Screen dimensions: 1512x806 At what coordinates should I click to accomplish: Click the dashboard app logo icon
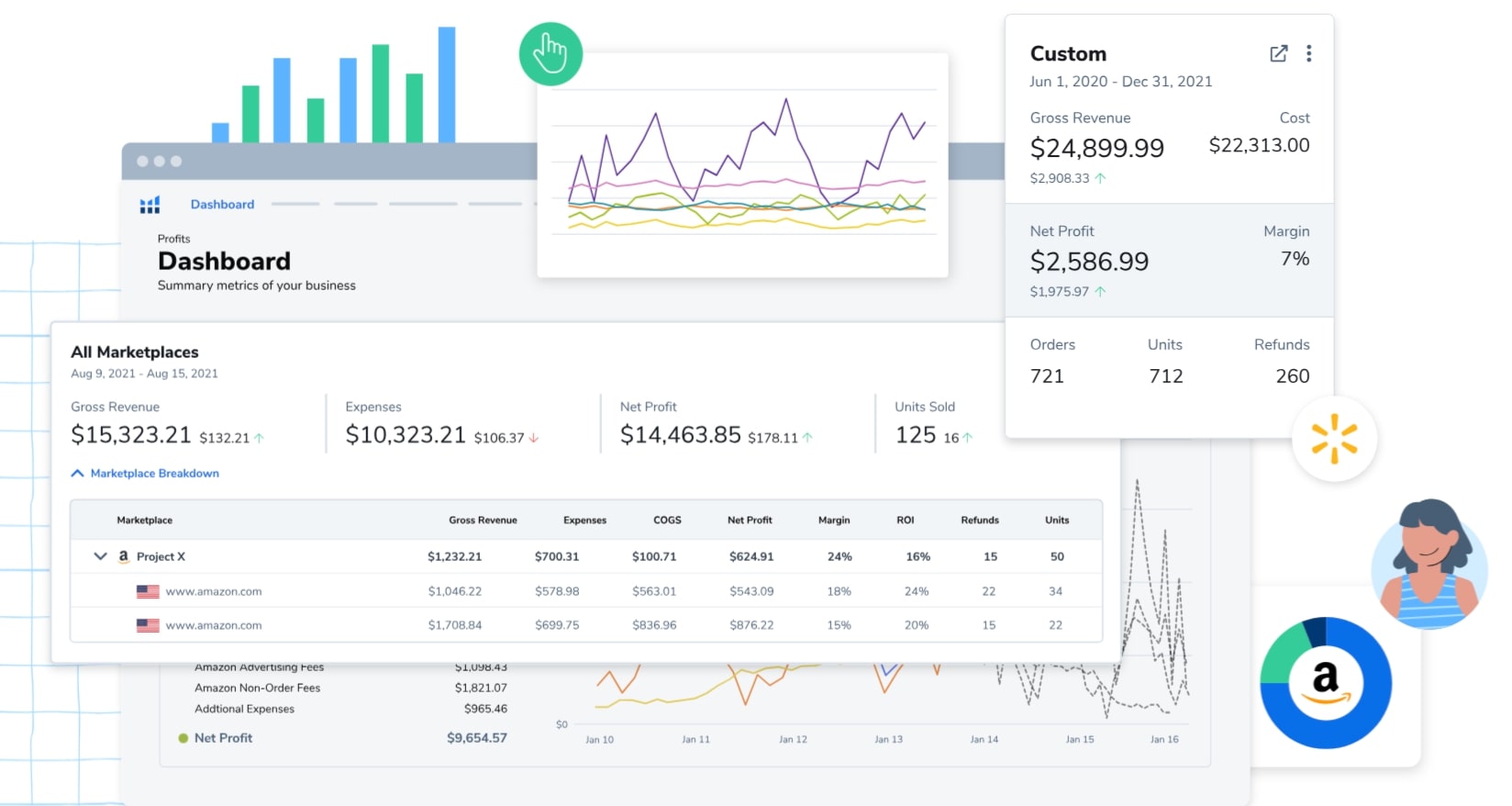pos(150,205)
